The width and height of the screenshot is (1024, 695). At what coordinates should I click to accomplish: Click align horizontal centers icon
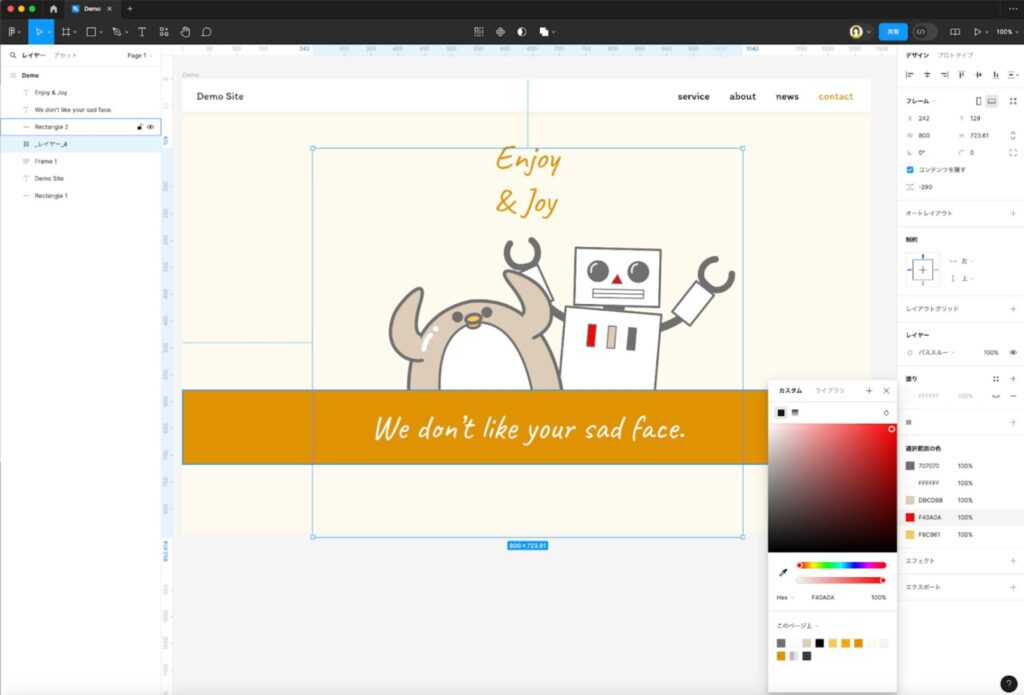coord(927,75)
